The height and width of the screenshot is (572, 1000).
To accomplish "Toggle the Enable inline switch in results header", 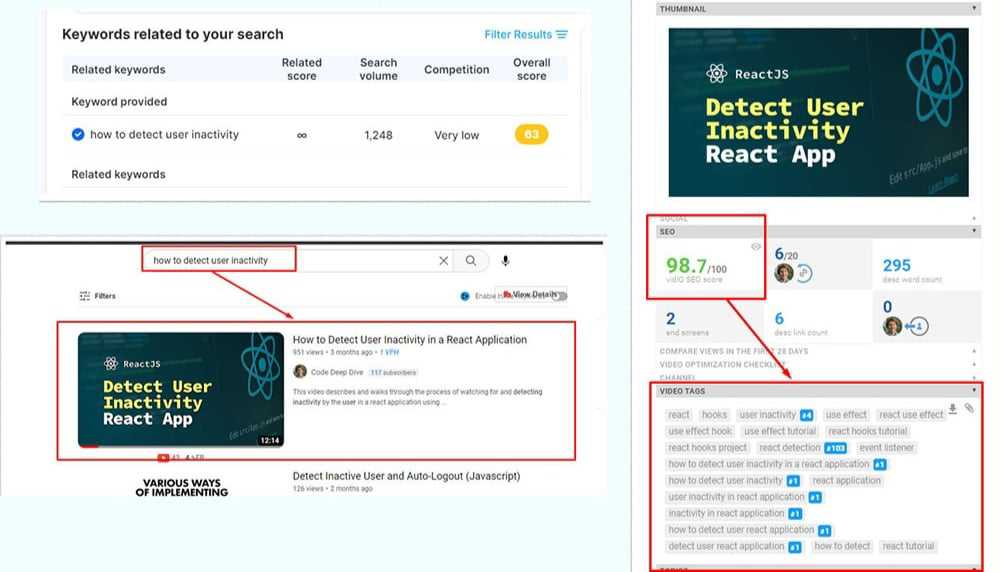I will [560, 296].
